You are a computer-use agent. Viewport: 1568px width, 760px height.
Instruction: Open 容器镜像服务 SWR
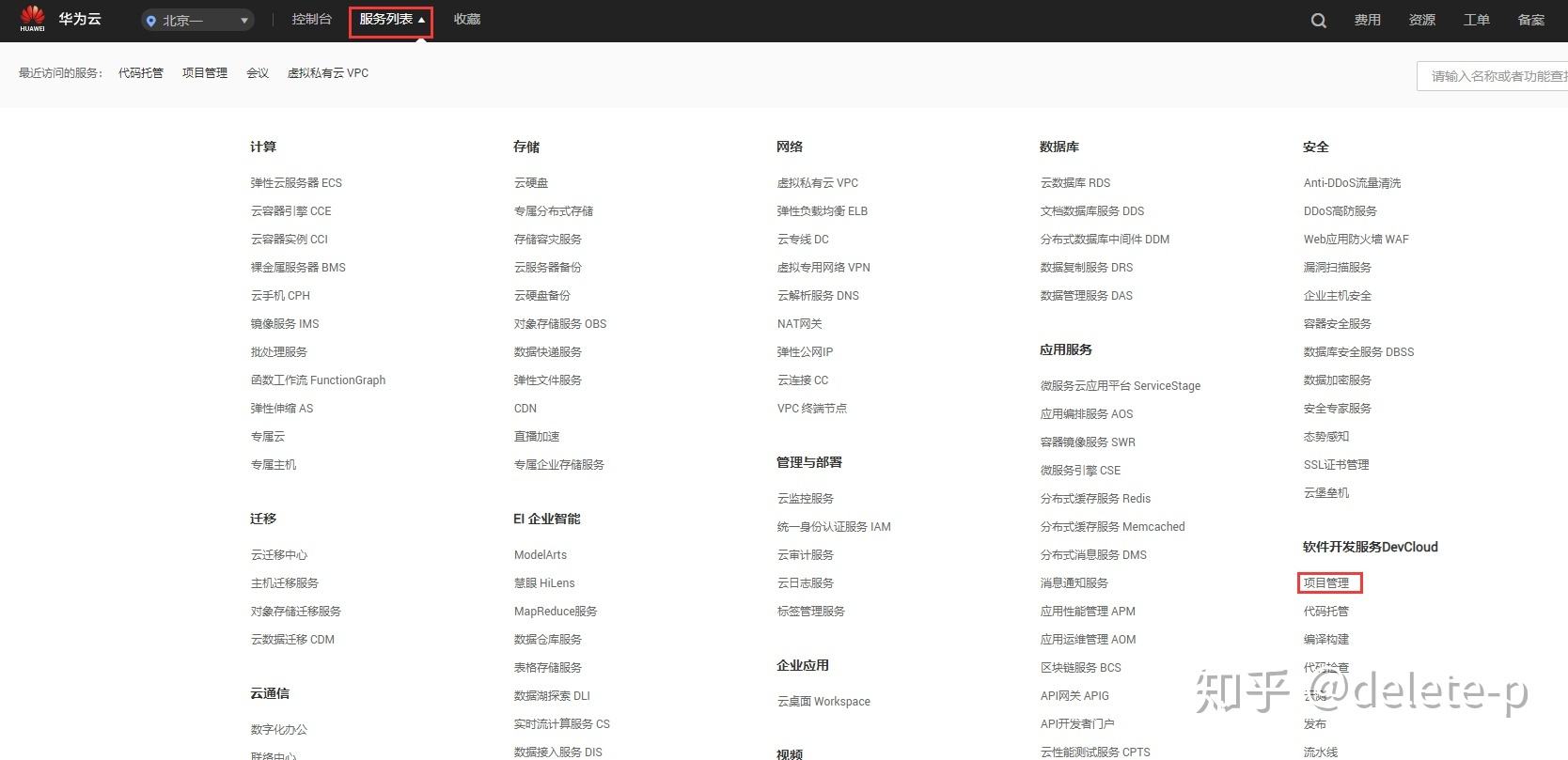click(x=1088, y=442)
